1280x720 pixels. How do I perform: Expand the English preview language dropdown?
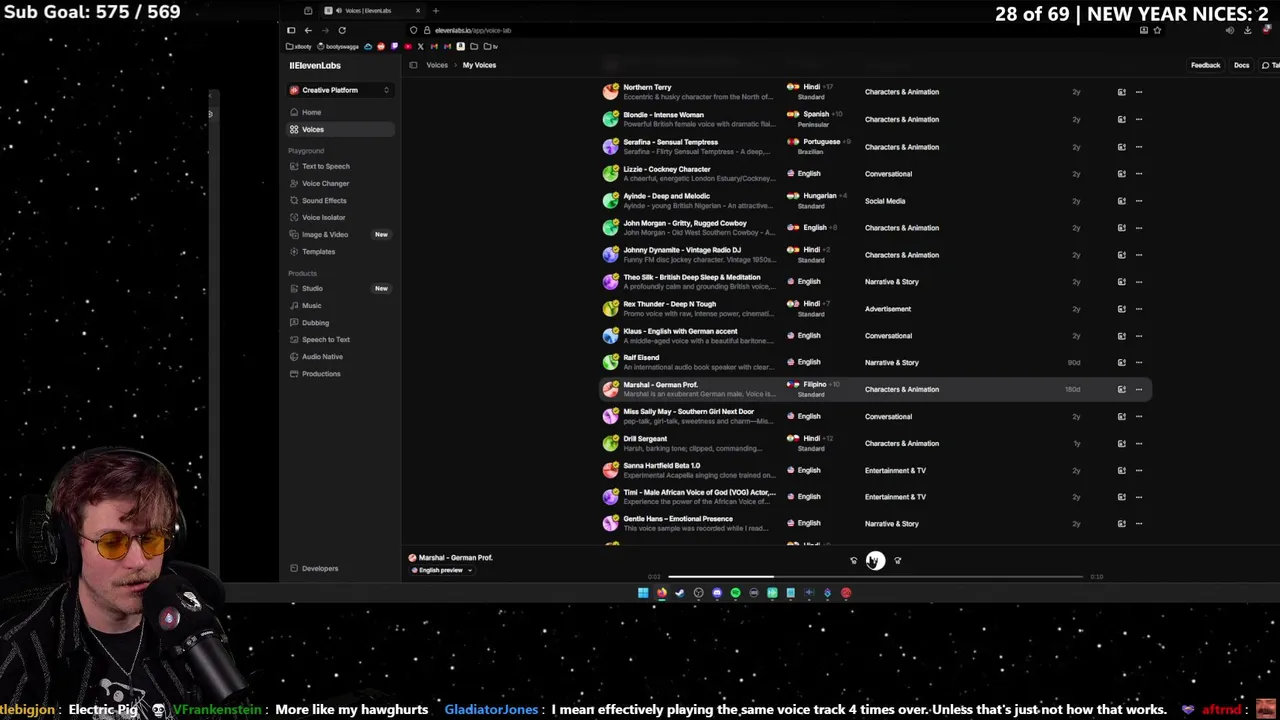tap(441, 570)
